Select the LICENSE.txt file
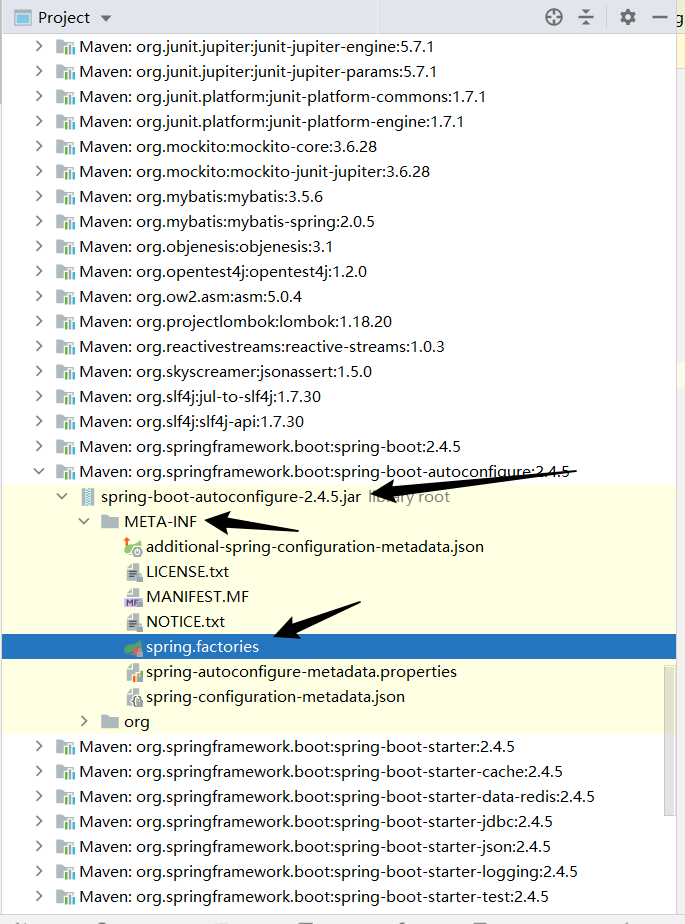This screenshot has height=924, width=685. (187, 572)
